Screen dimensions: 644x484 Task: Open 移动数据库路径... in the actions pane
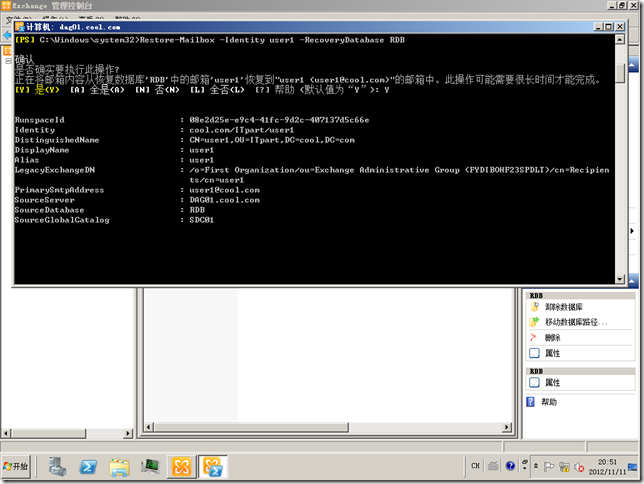pyautogui.click(x=570, y=322)
